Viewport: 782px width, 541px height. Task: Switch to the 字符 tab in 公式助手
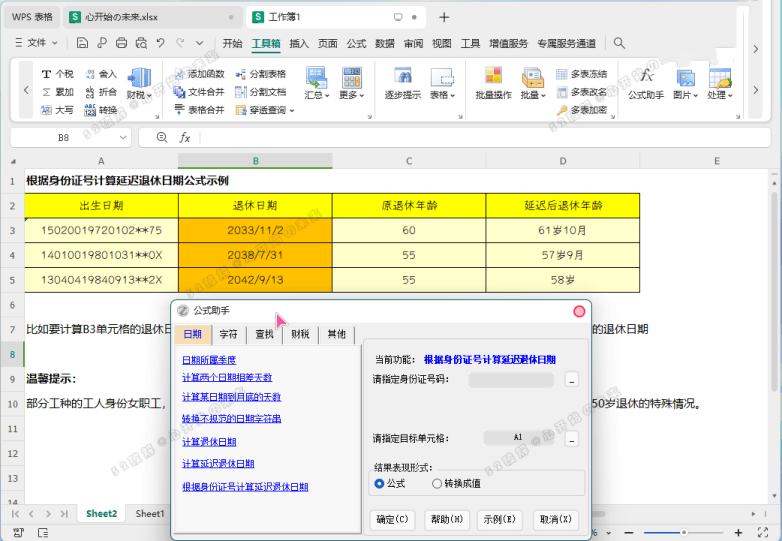click(x=228, y=334)
